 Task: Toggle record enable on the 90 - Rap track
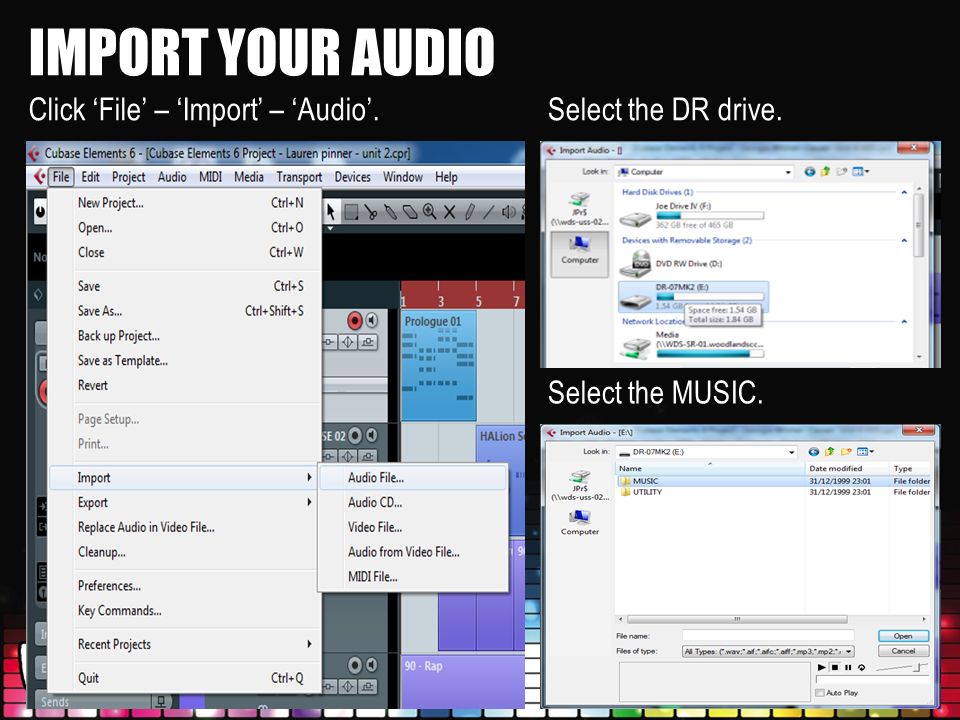pyautogui.click(x=354, y=665)
